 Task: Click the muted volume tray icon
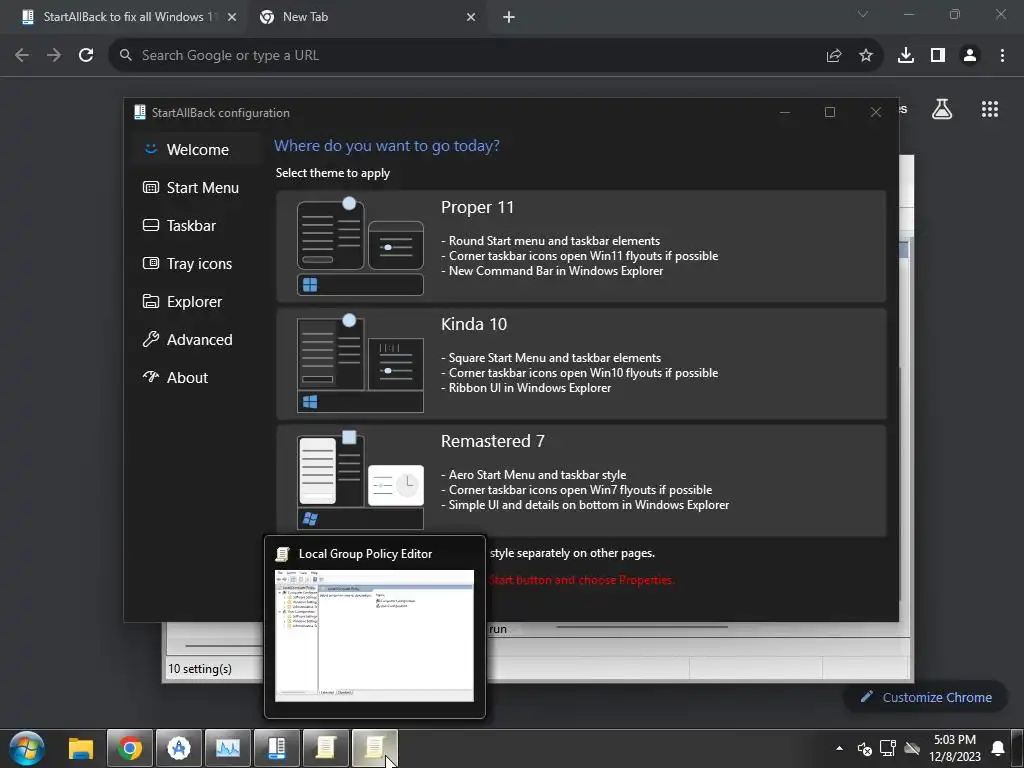865,748
